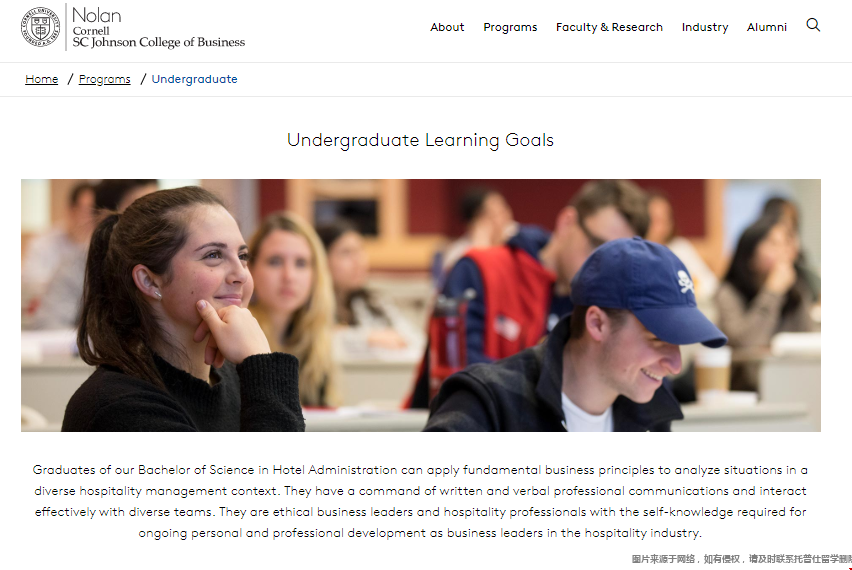
Task: Click the classroom students hero image
Action: tap(421, 305)
